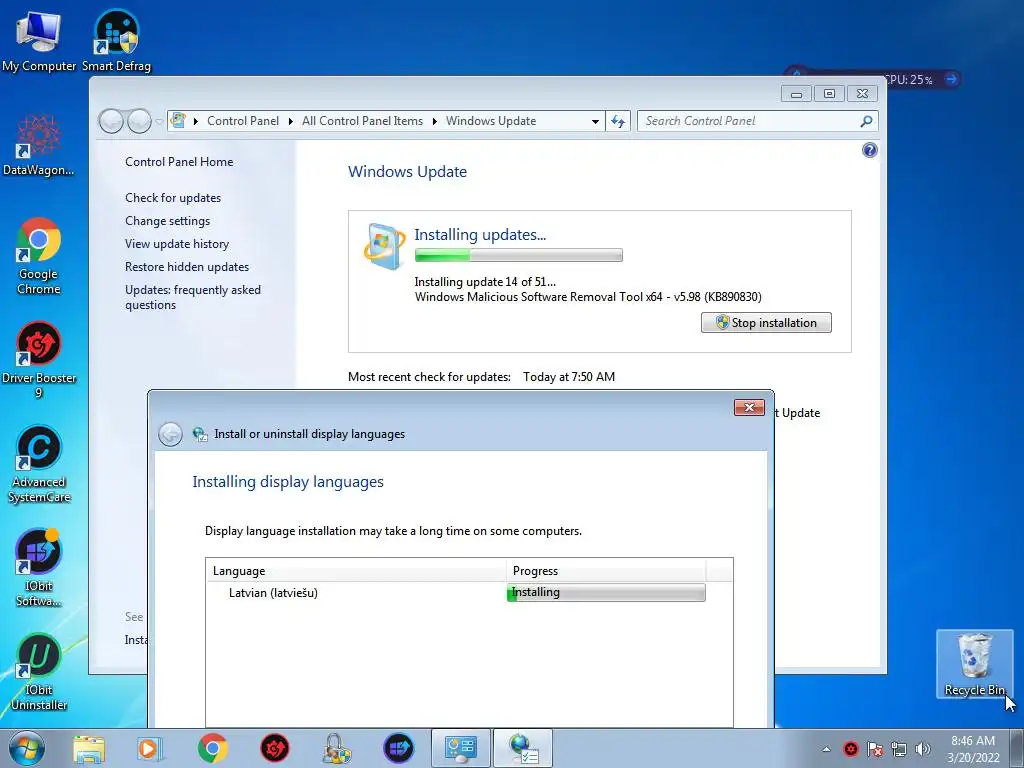Screen dimensions: 1024x768
Task: Select Latvian (latviešu) language row
Action: [x=469, y=592]
